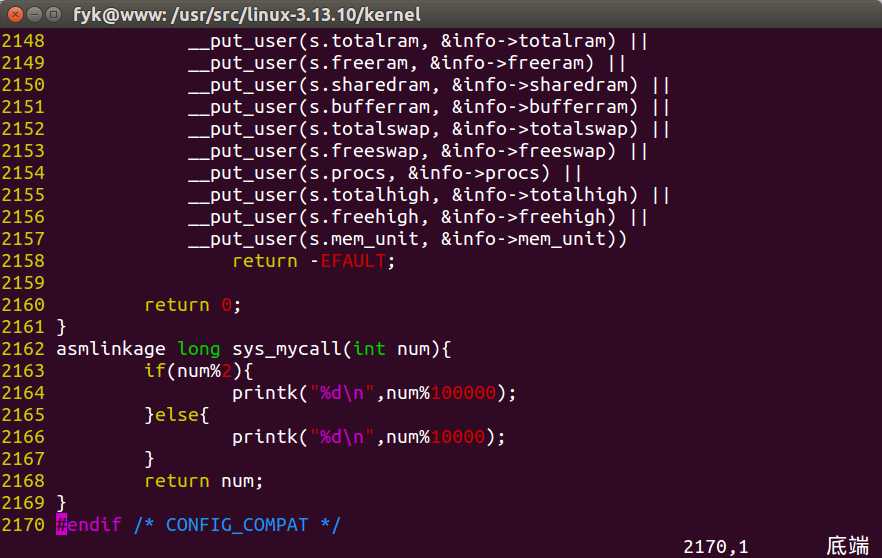Click __put_user on line 2153

[x=243, y=151]
